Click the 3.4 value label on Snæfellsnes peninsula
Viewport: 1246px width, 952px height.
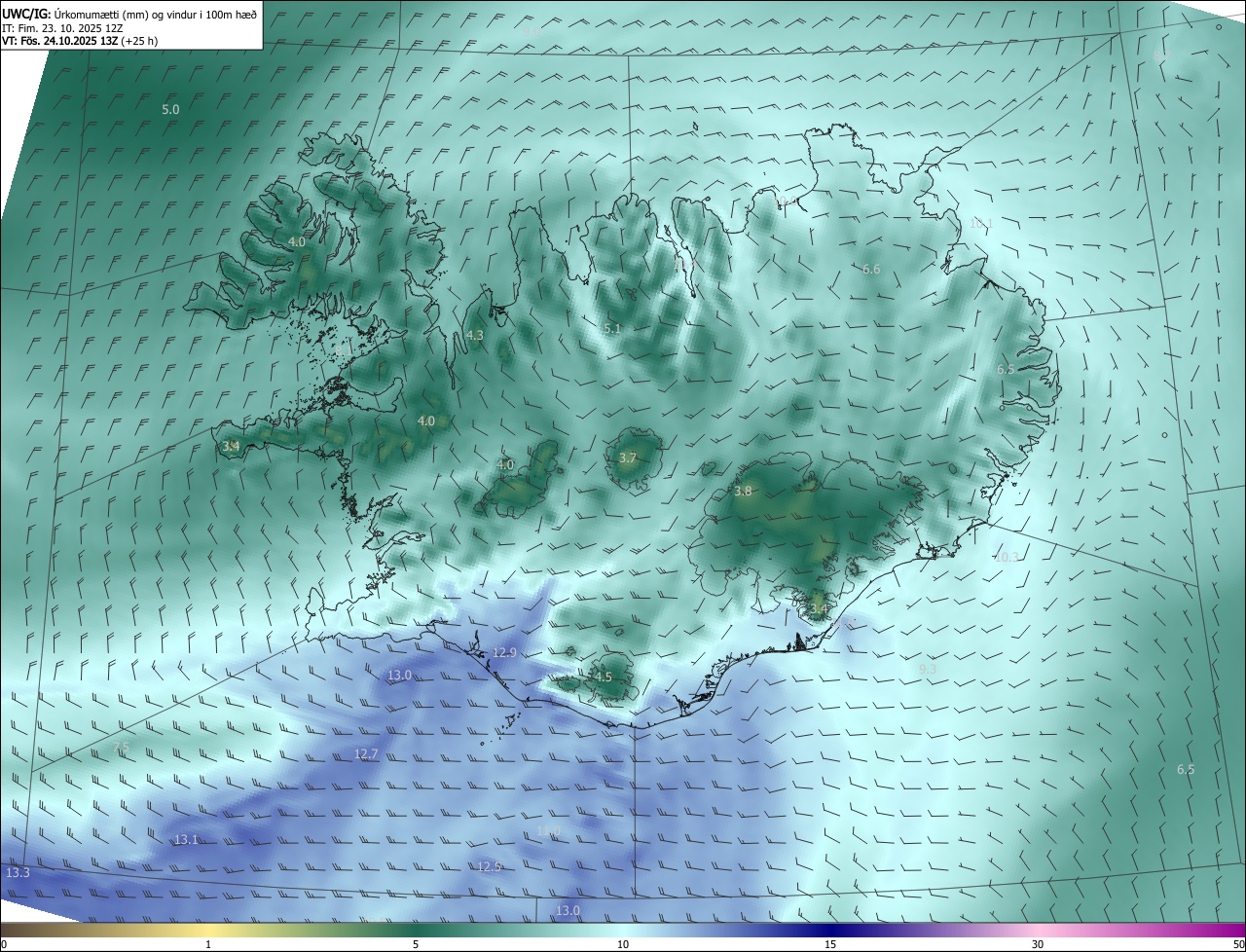[x=231, y=446]
